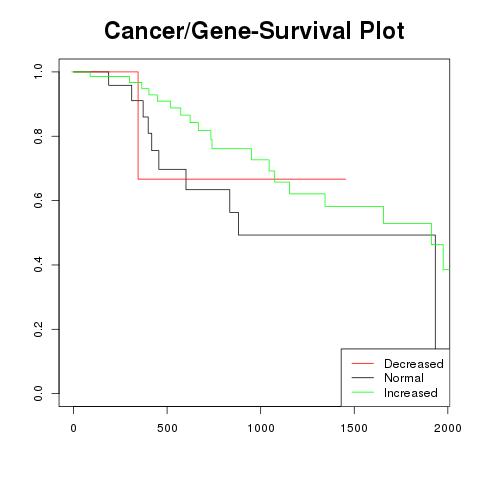The width and height of the screenshot is (480, 480).
Task: Select the Increased legend label
Action: [411, 393]
